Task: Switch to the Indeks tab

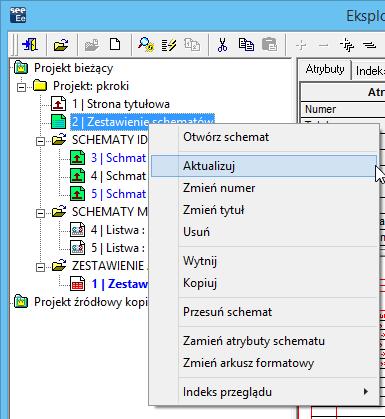Action: pyautogui.click(x=369, y=71)
